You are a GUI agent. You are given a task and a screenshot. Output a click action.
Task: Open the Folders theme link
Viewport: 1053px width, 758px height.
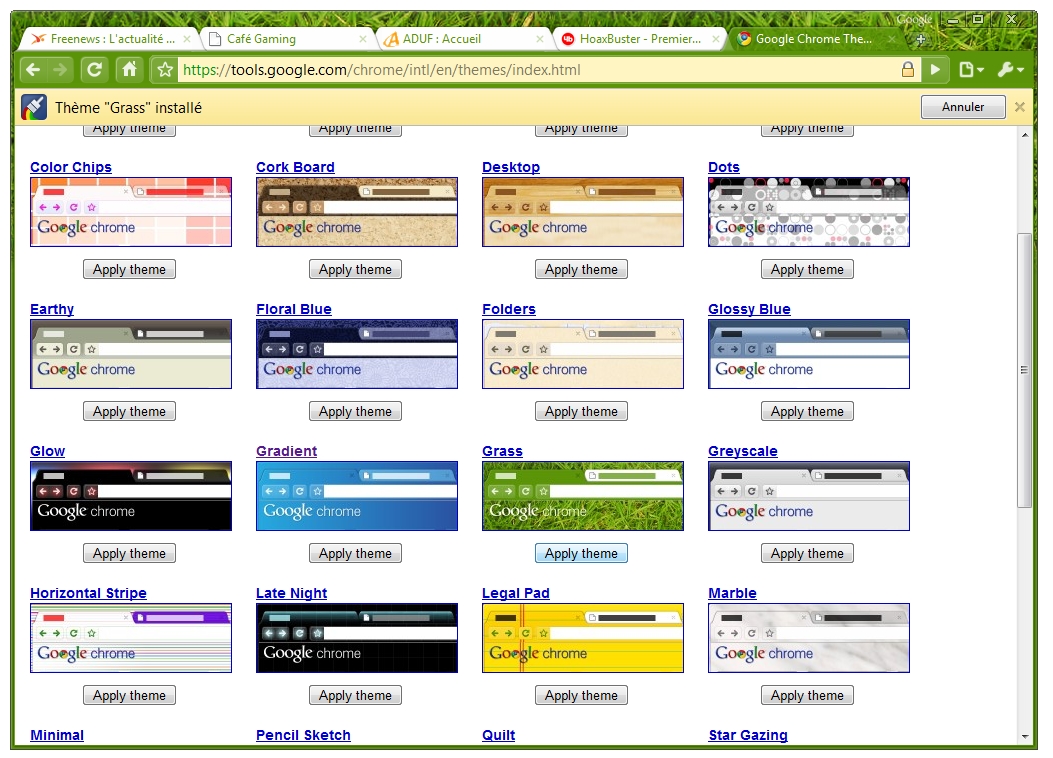509,309
